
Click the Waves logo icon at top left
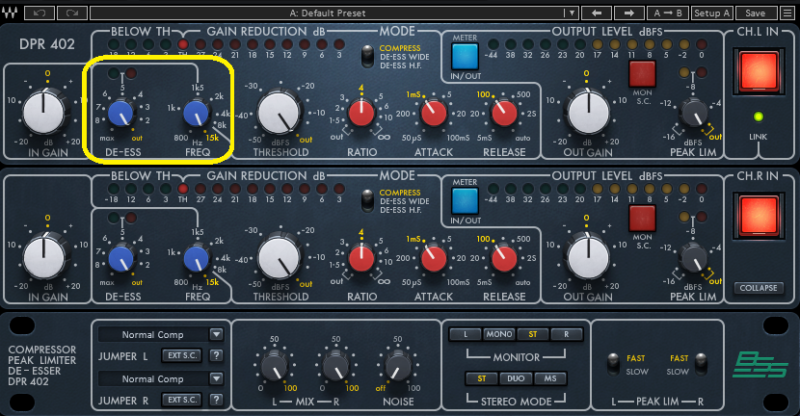pos(11,13)
